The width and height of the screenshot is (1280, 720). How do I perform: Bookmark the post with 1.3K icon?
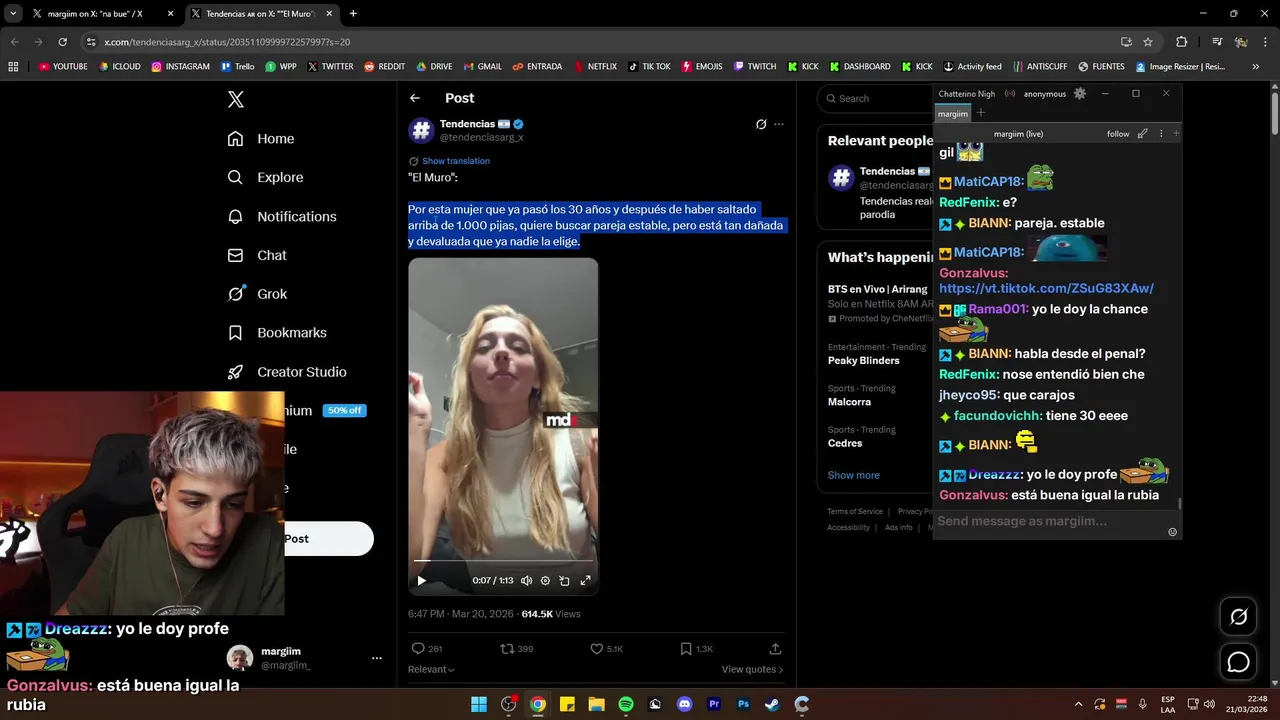(x=697, y=649)
